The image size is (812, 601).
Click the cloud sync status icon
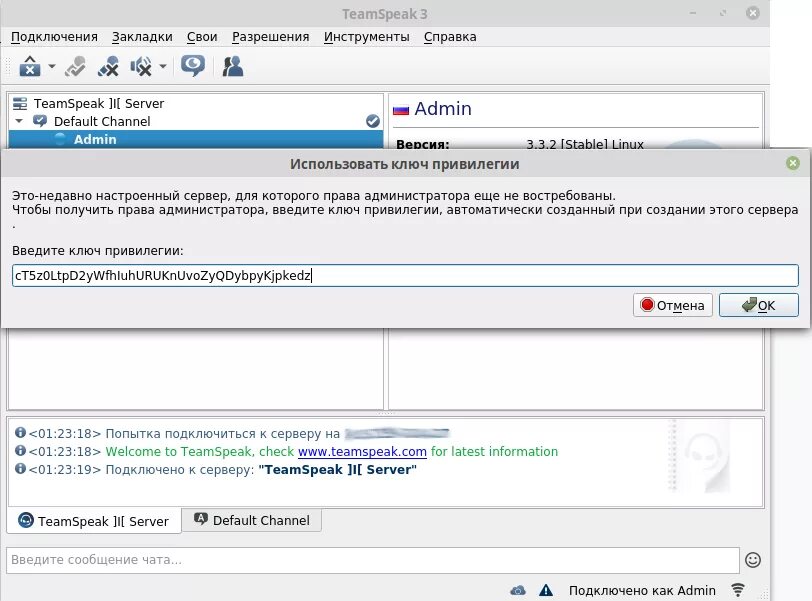pos(518,590)
